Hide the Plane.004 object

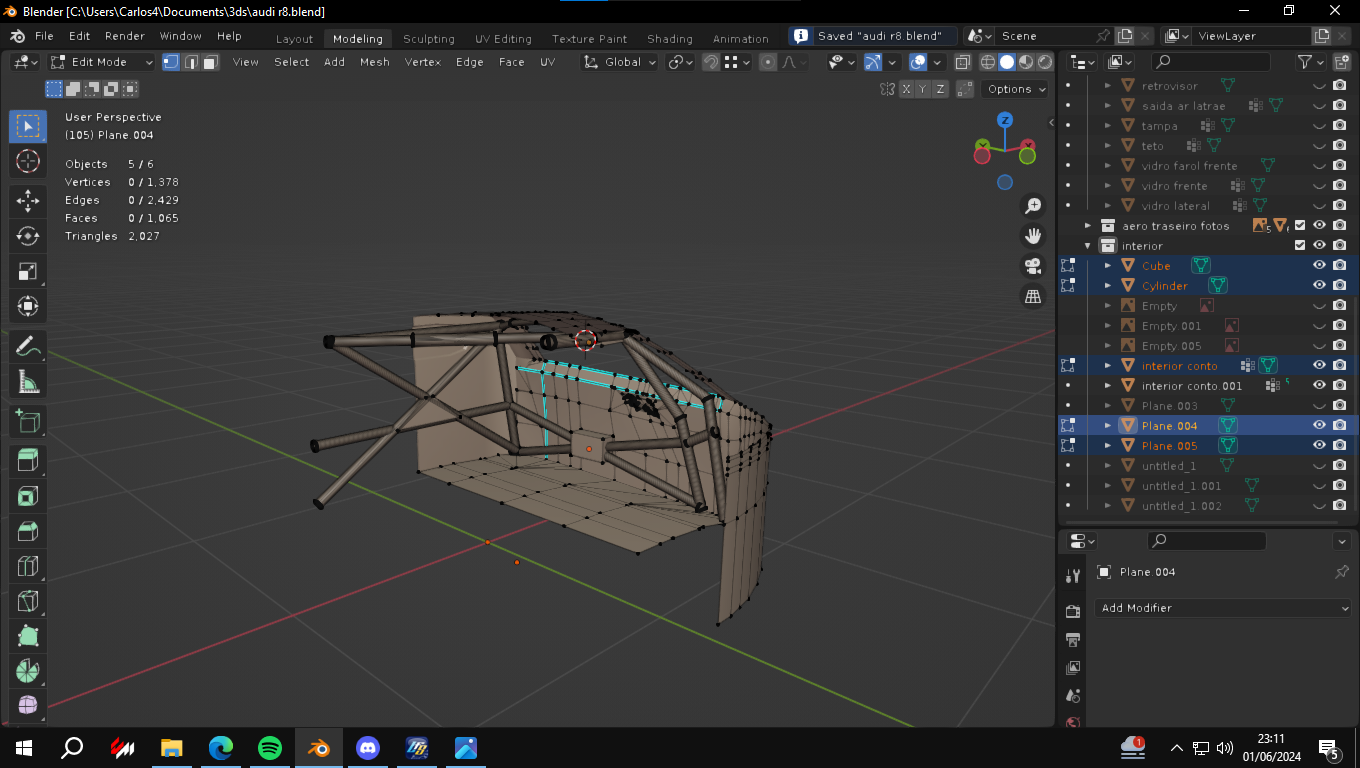1319,425
